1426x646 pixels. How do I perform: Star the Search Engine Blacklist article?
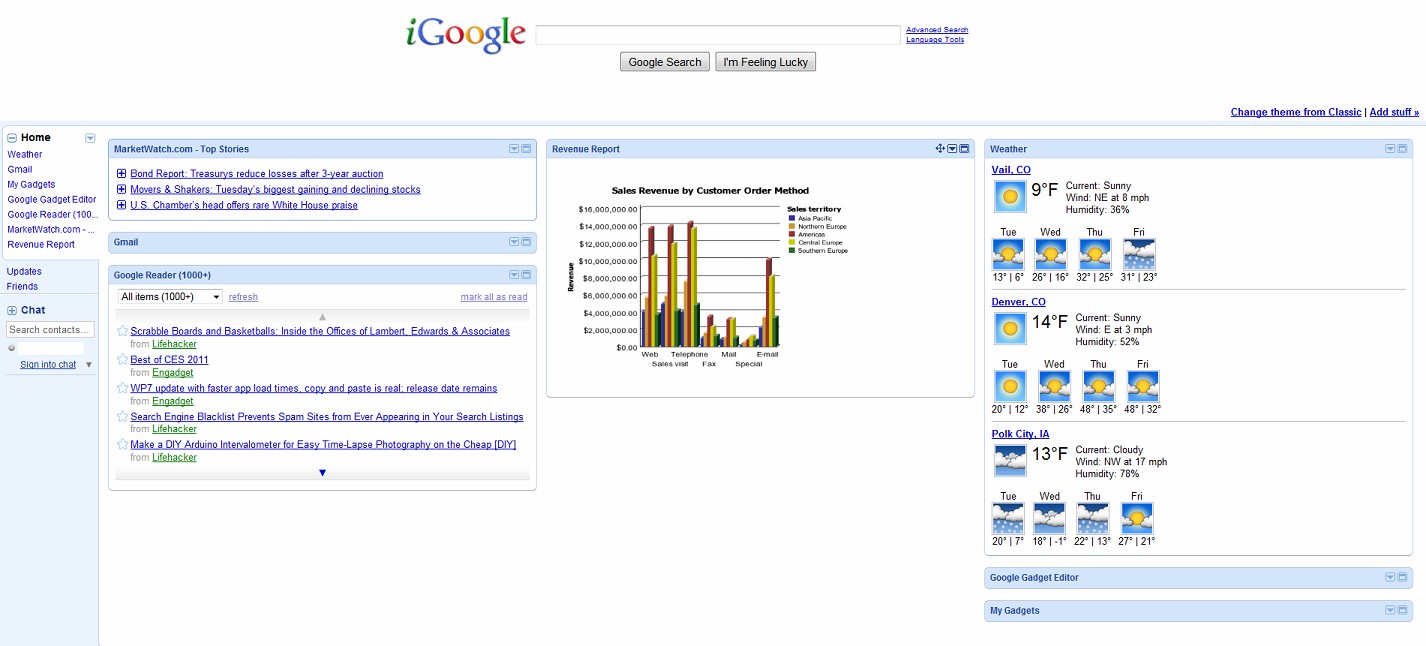coord(122,416)
